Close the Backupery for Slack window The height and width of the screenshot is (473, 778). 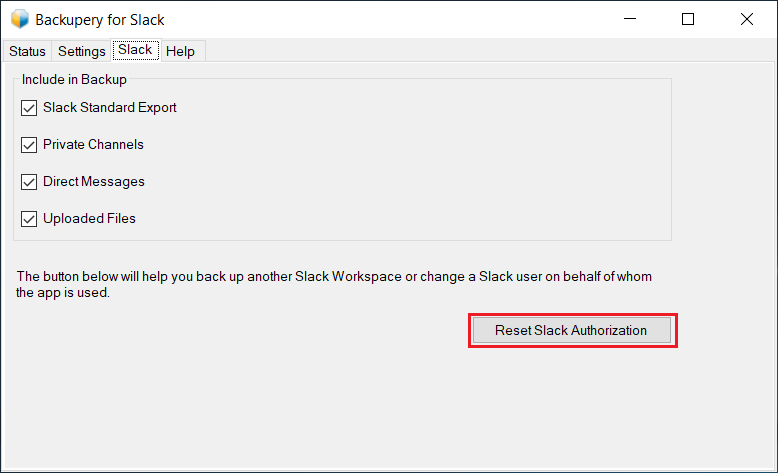tap(747, 19)
